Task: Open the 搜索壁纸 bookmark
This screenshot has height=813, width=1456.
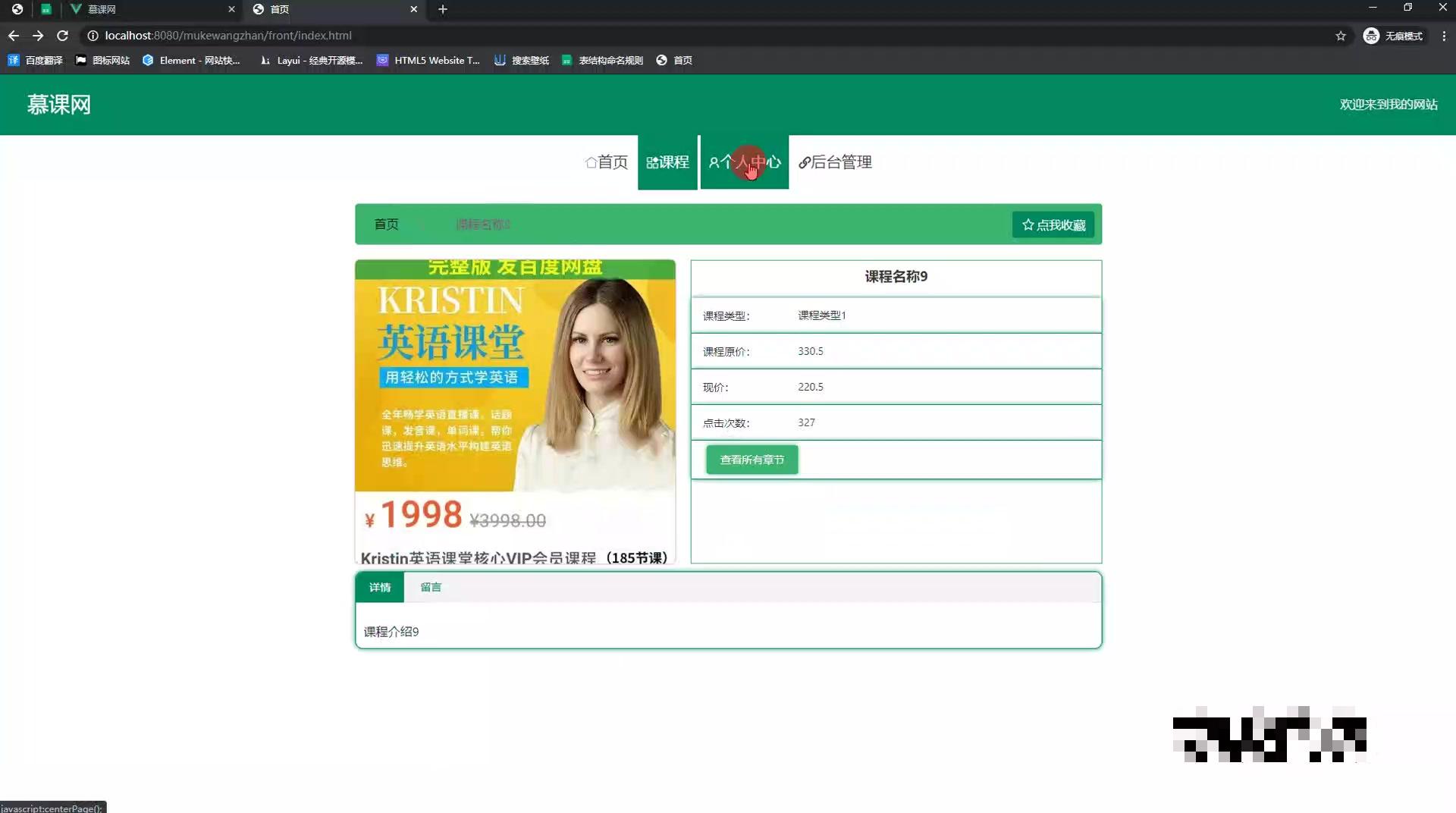Action: tap(522, 61)
